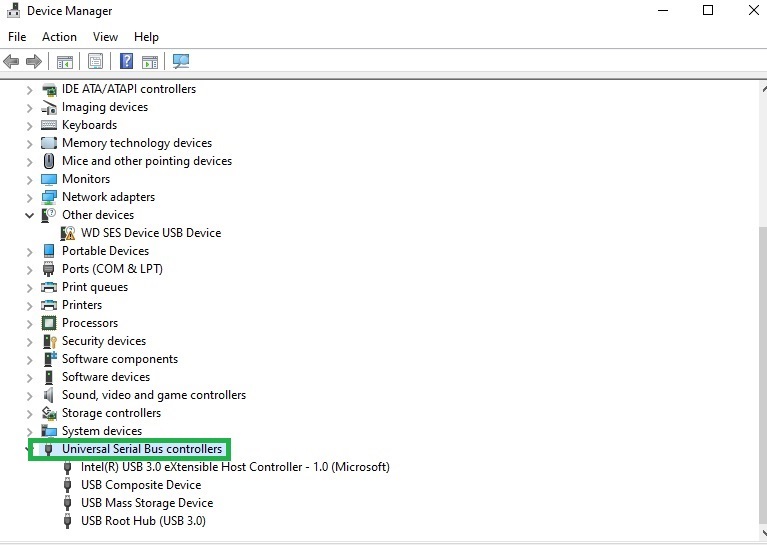767x545 pixels.
Task: Click the Processors chip icon
Action: 49,323
